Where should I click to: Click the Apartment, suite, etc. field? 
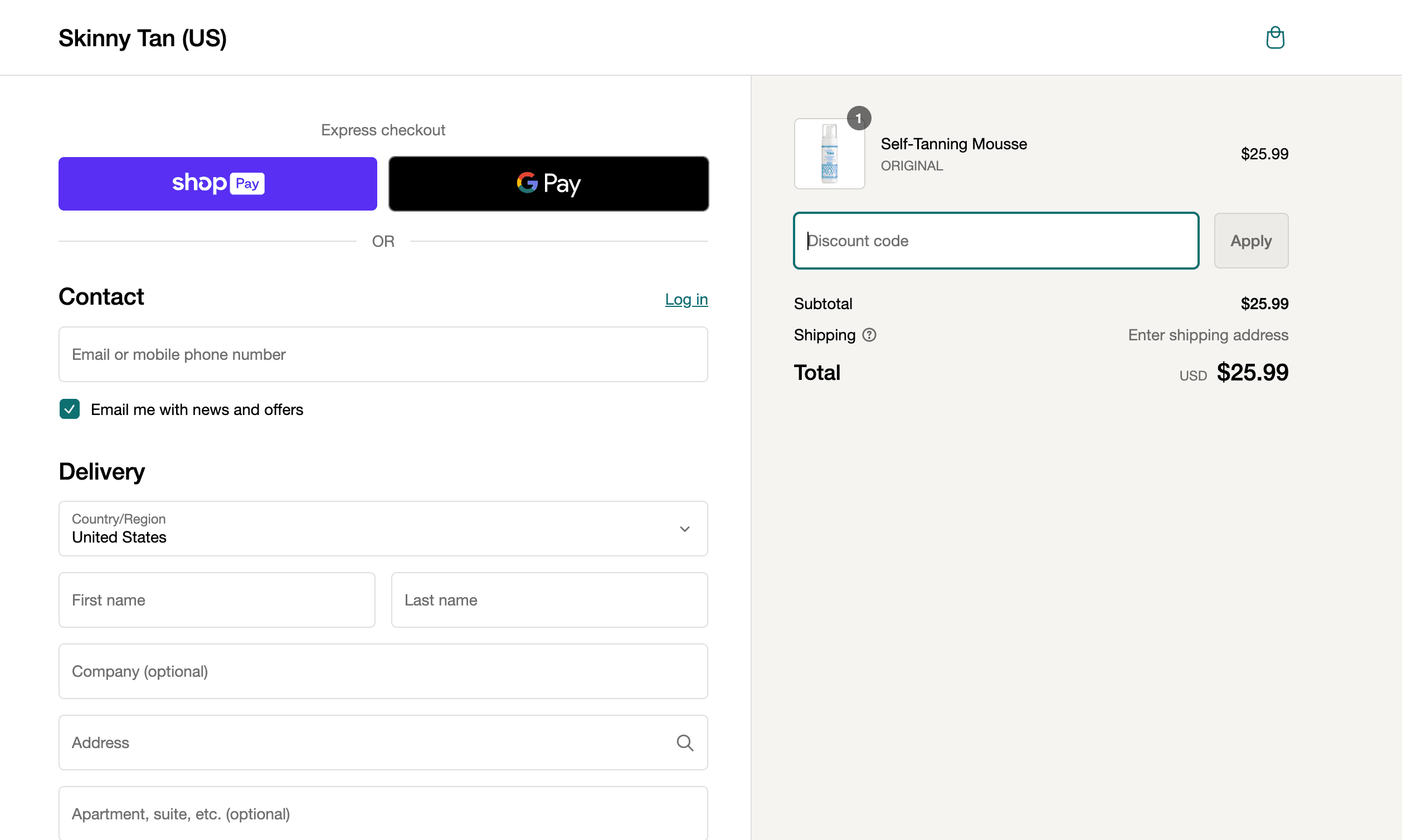coord(383,813)
